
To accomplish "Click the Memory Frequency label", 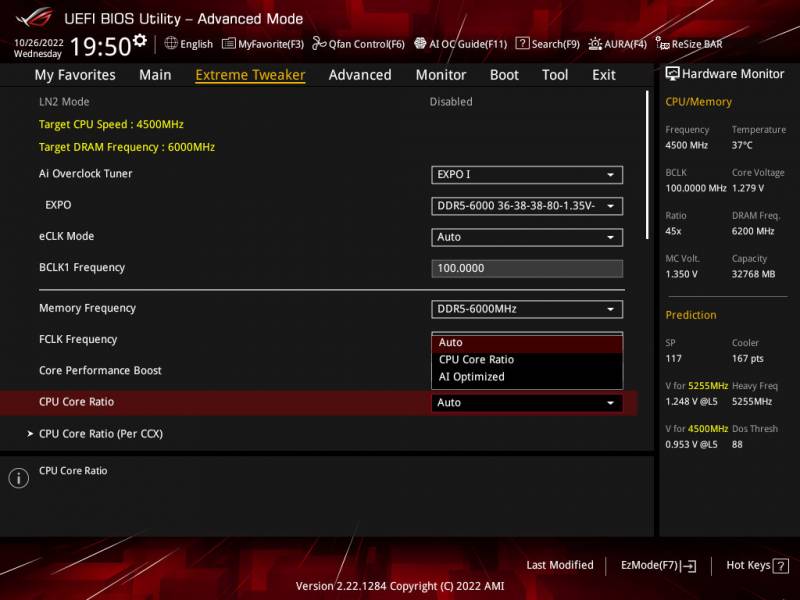I will (x=87, y=308).
